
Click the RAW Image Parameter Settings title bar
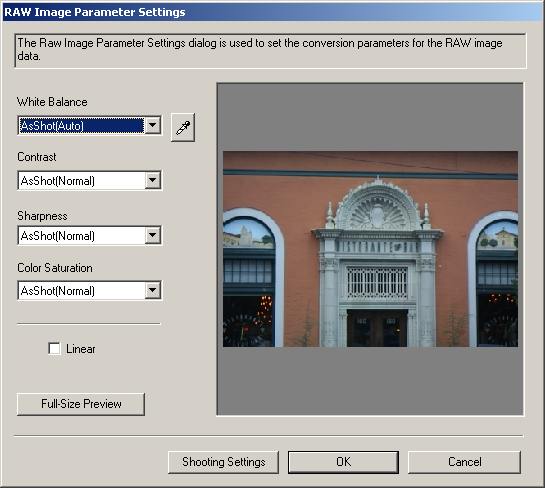272,12
